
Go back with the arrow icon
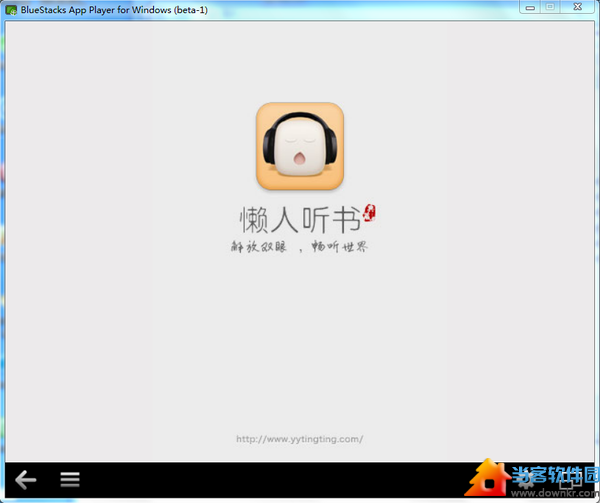26,480
